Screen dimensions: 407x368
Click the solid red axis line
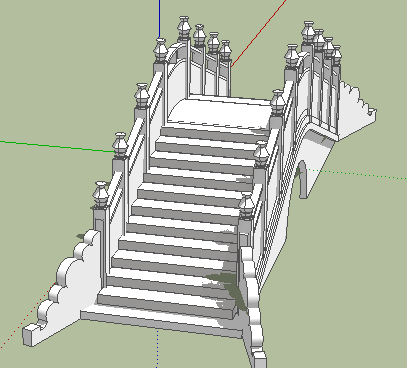click(x=259, y=33)
